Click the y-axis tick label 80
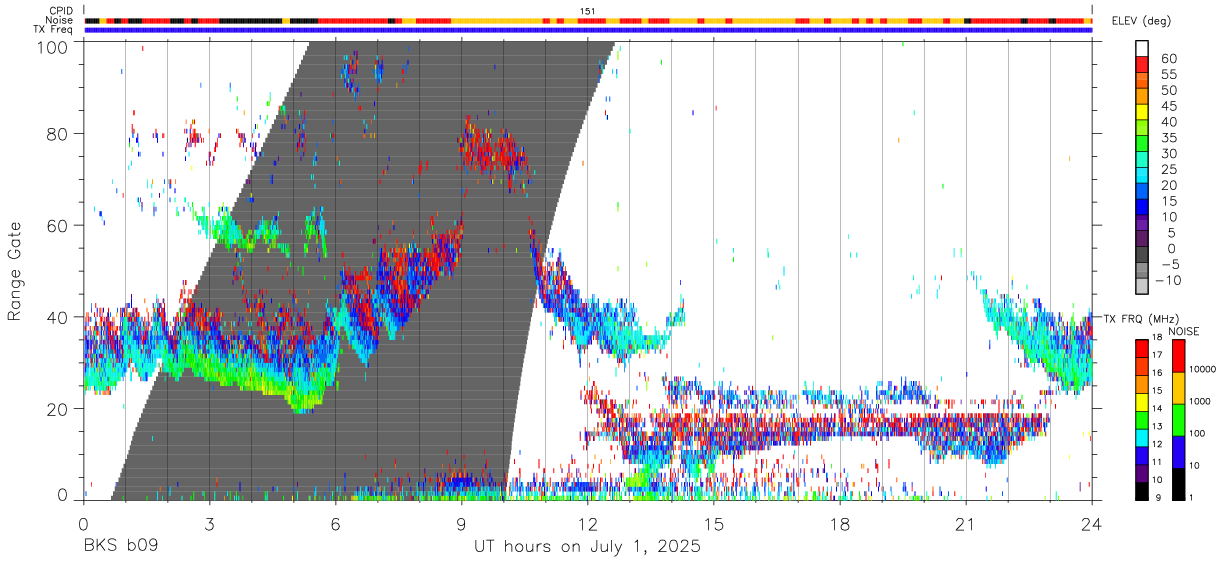The width and height of the screenshot is (1228, 567). click(x=58, y=134)
